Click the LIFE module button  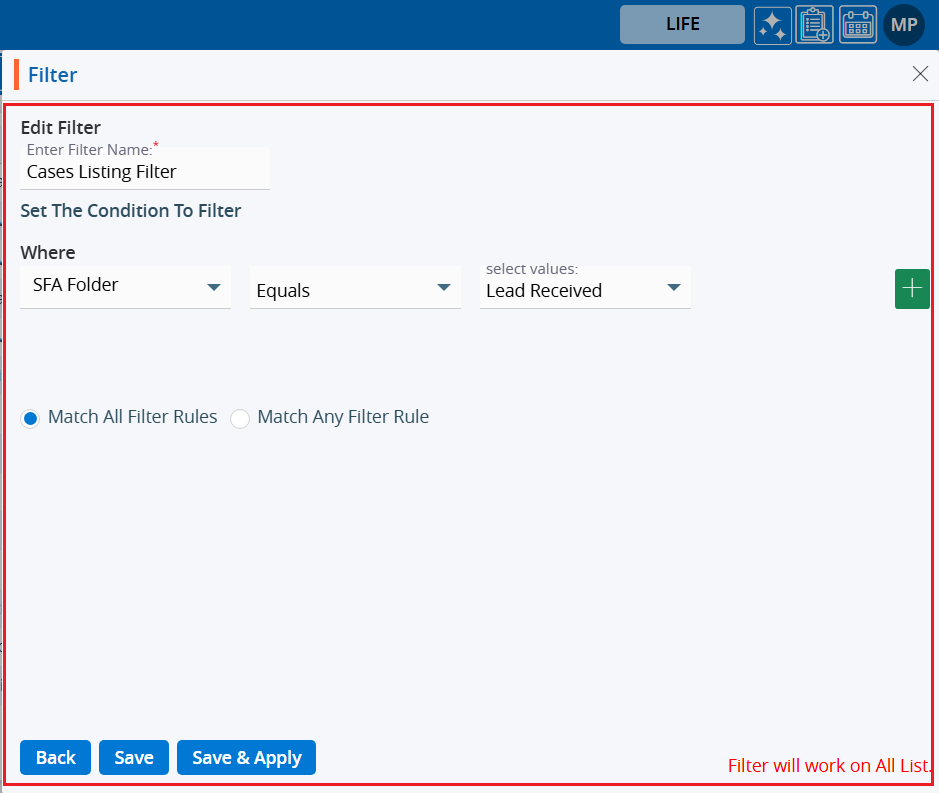coord(682,25)
